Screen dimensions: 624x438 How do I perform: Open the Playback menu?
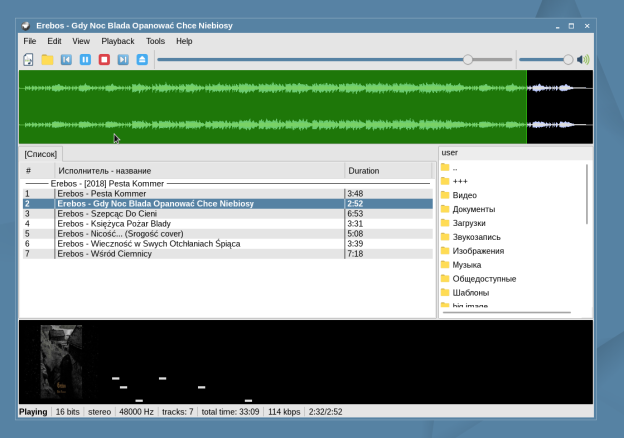[x=117, y=41]
